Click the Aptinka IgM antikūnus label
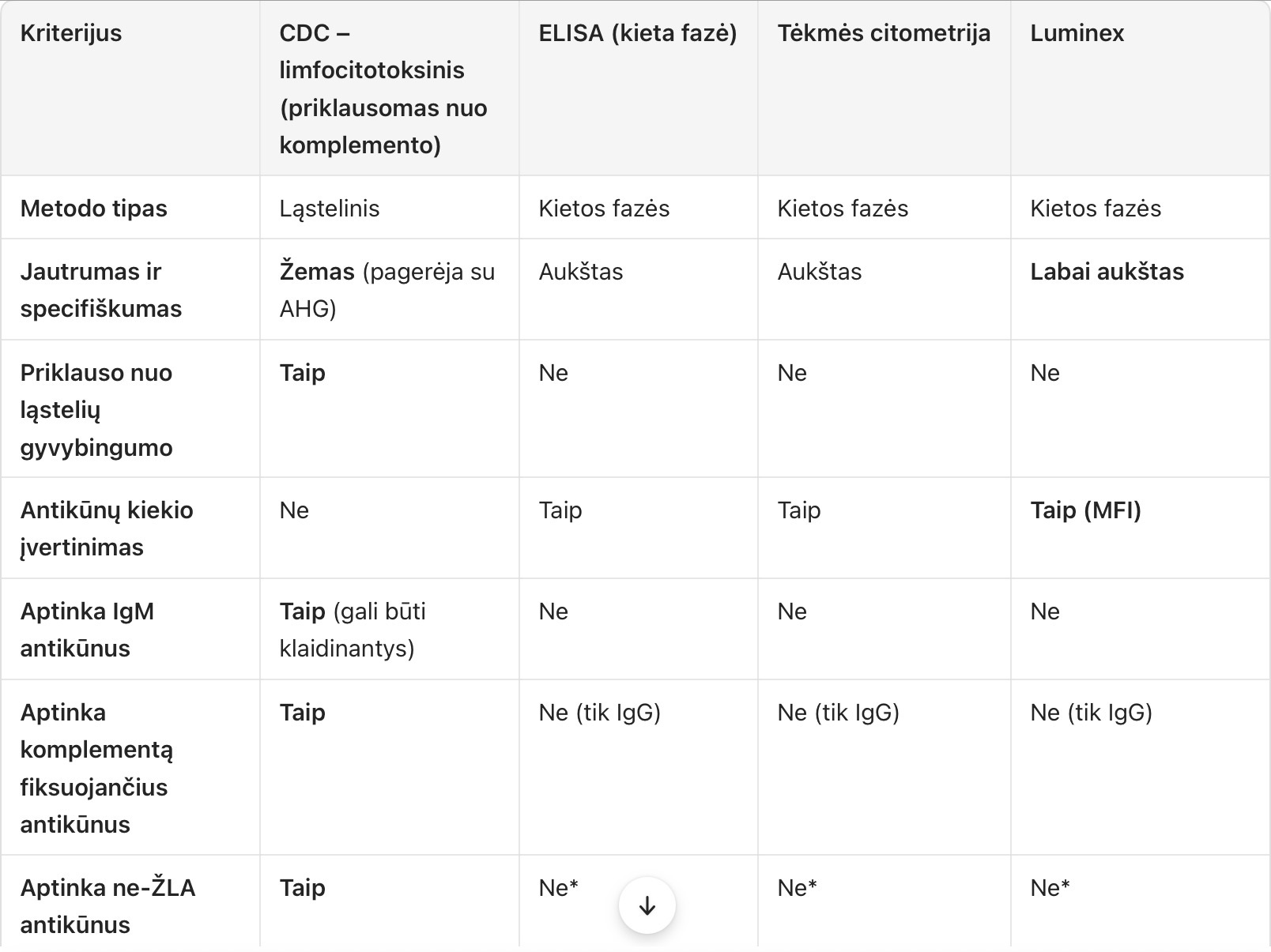The width and height of the screenshot is (1271, 952). [x=87, y=630]
